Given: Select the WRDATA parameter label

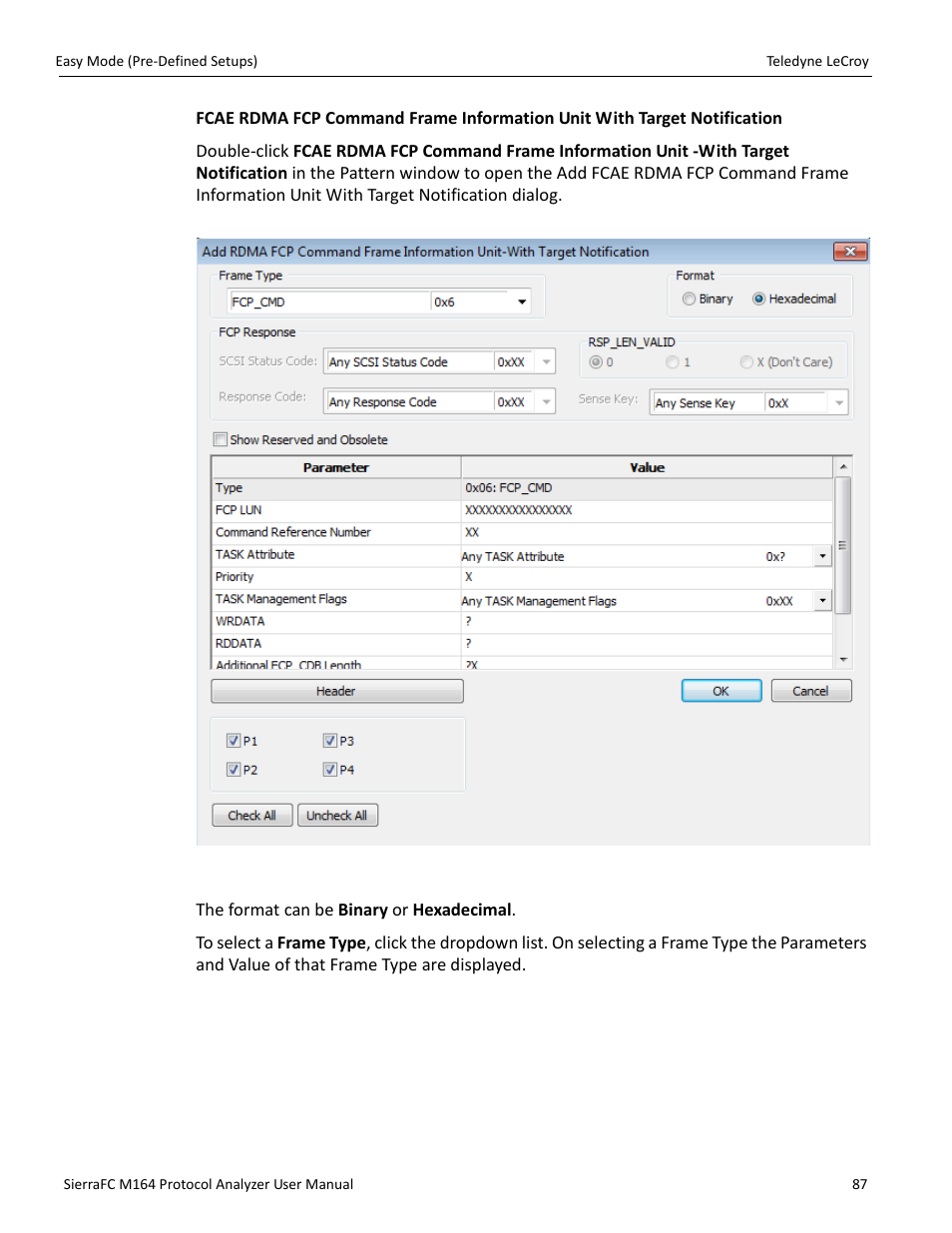Looking at the screenshot, I should tap(240, 621).
